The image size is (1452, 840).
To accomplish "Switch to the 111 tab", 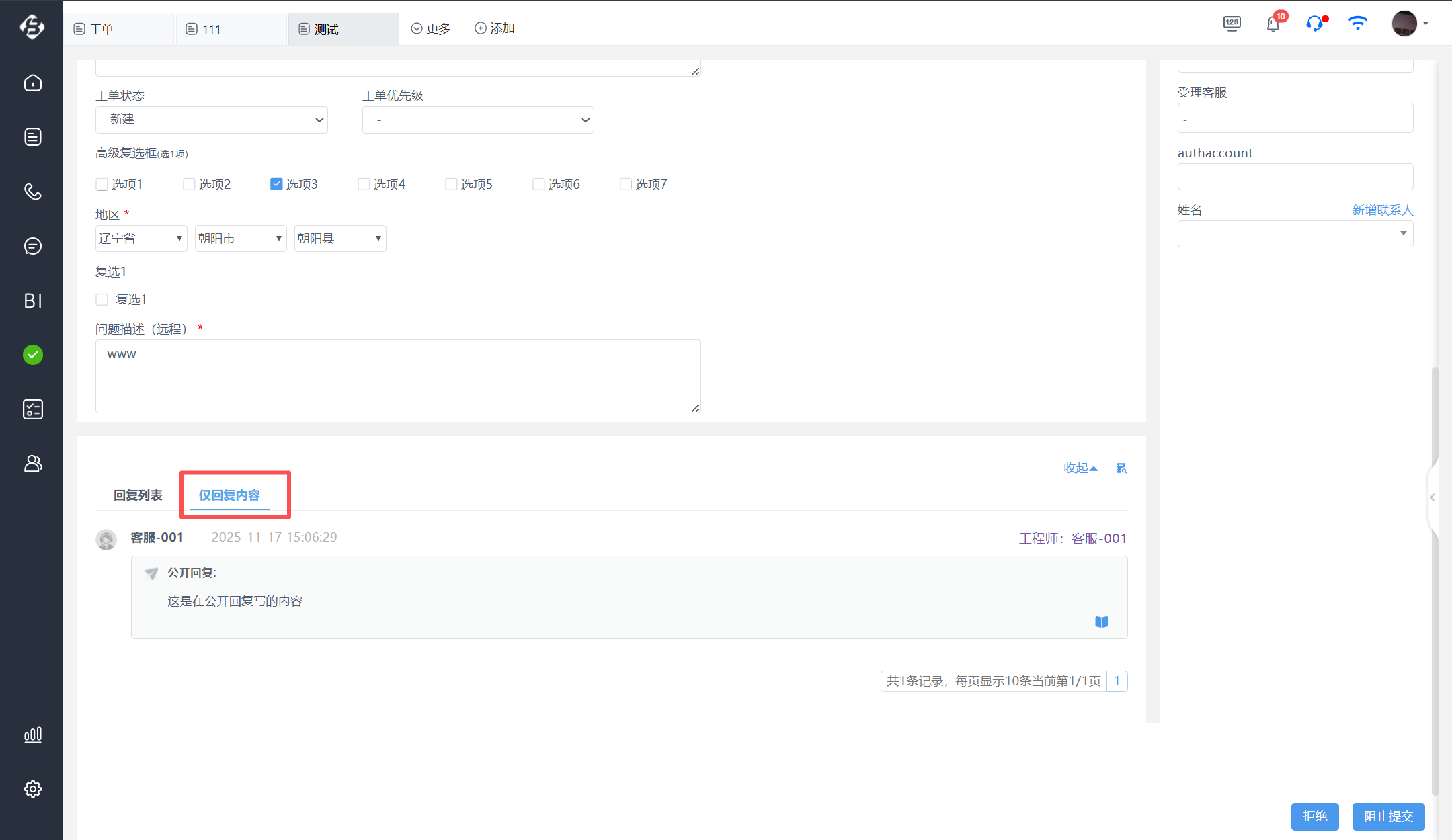I will point(231,29).
